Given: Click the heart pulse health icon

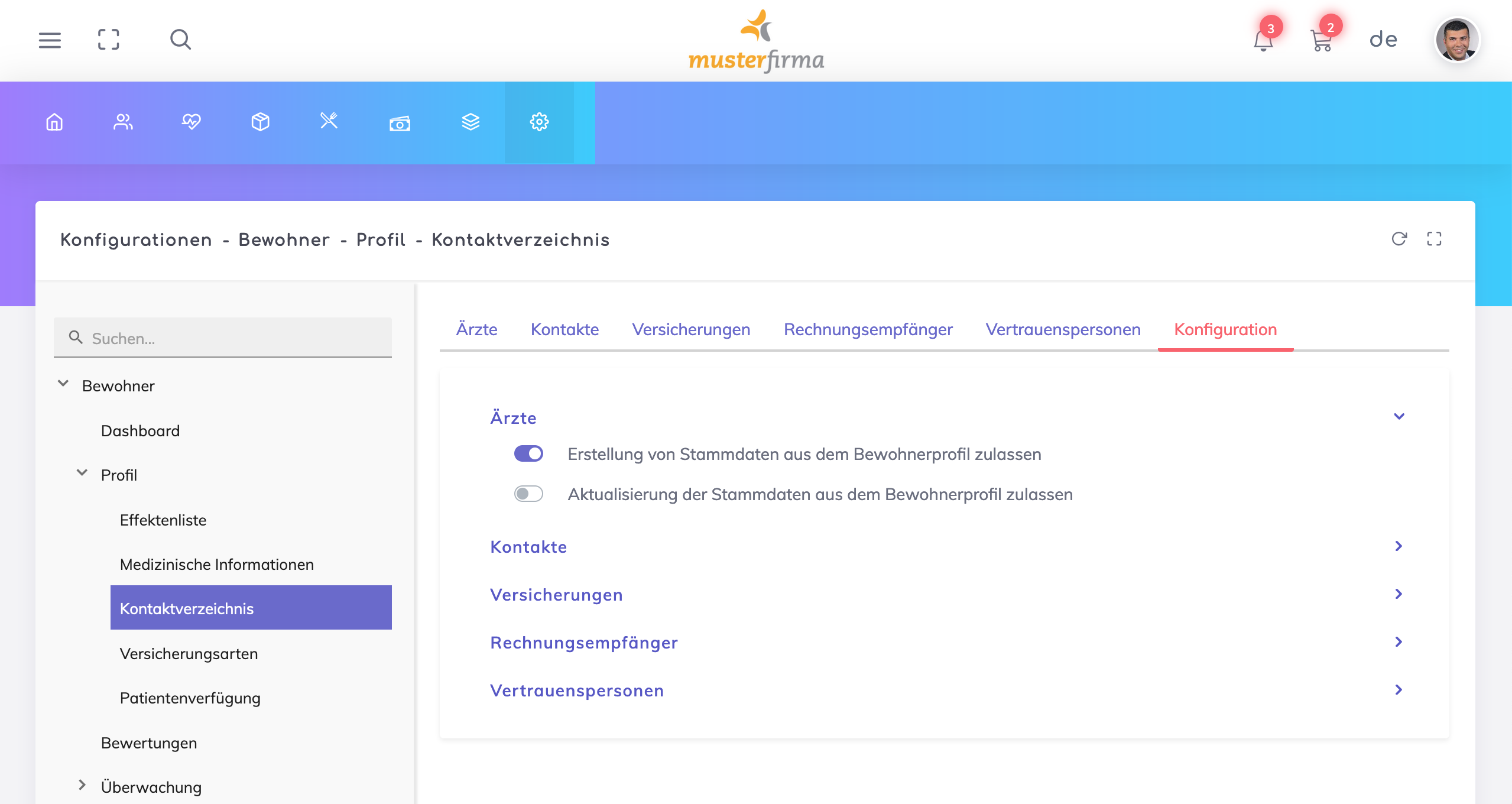Looking at the screenshot, I should click(192, 122).
